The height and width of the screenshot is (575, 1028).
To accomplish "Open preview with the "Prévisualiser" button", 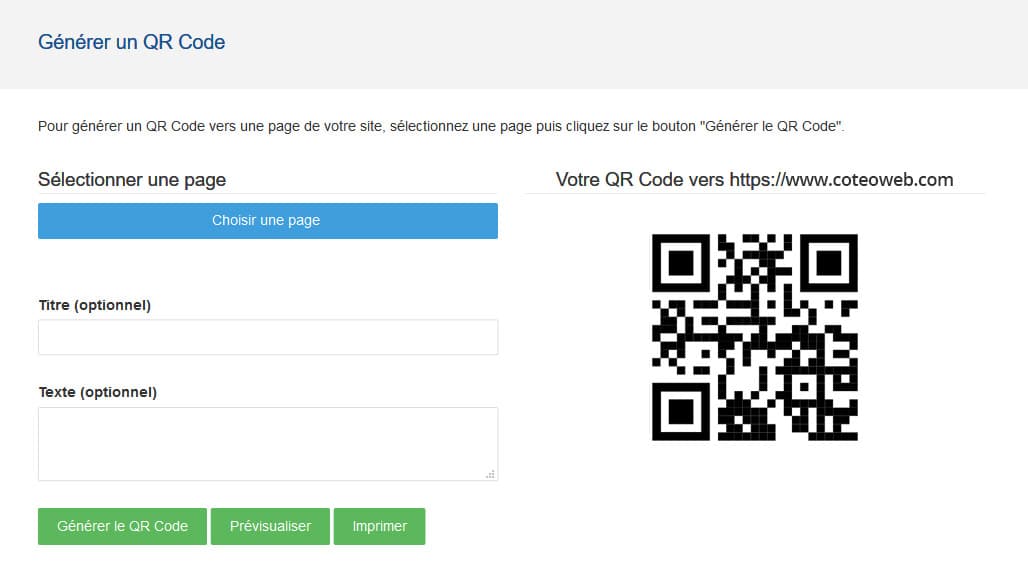I will point(270,526).
